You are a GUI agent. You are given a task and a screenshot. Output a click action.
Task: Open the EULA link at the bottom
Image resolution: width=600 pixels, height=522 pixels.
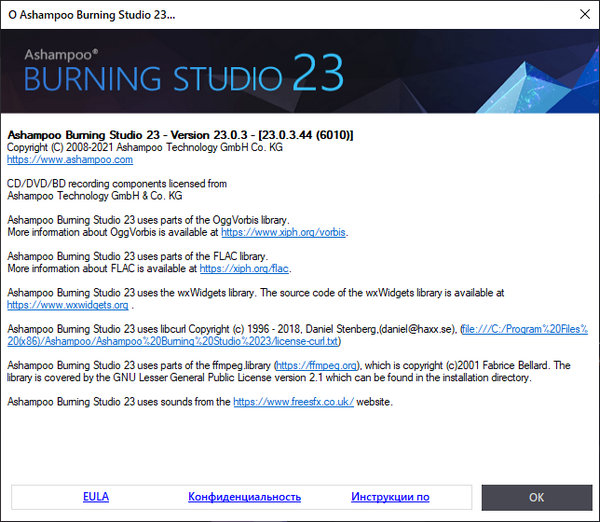click(96, 497)
